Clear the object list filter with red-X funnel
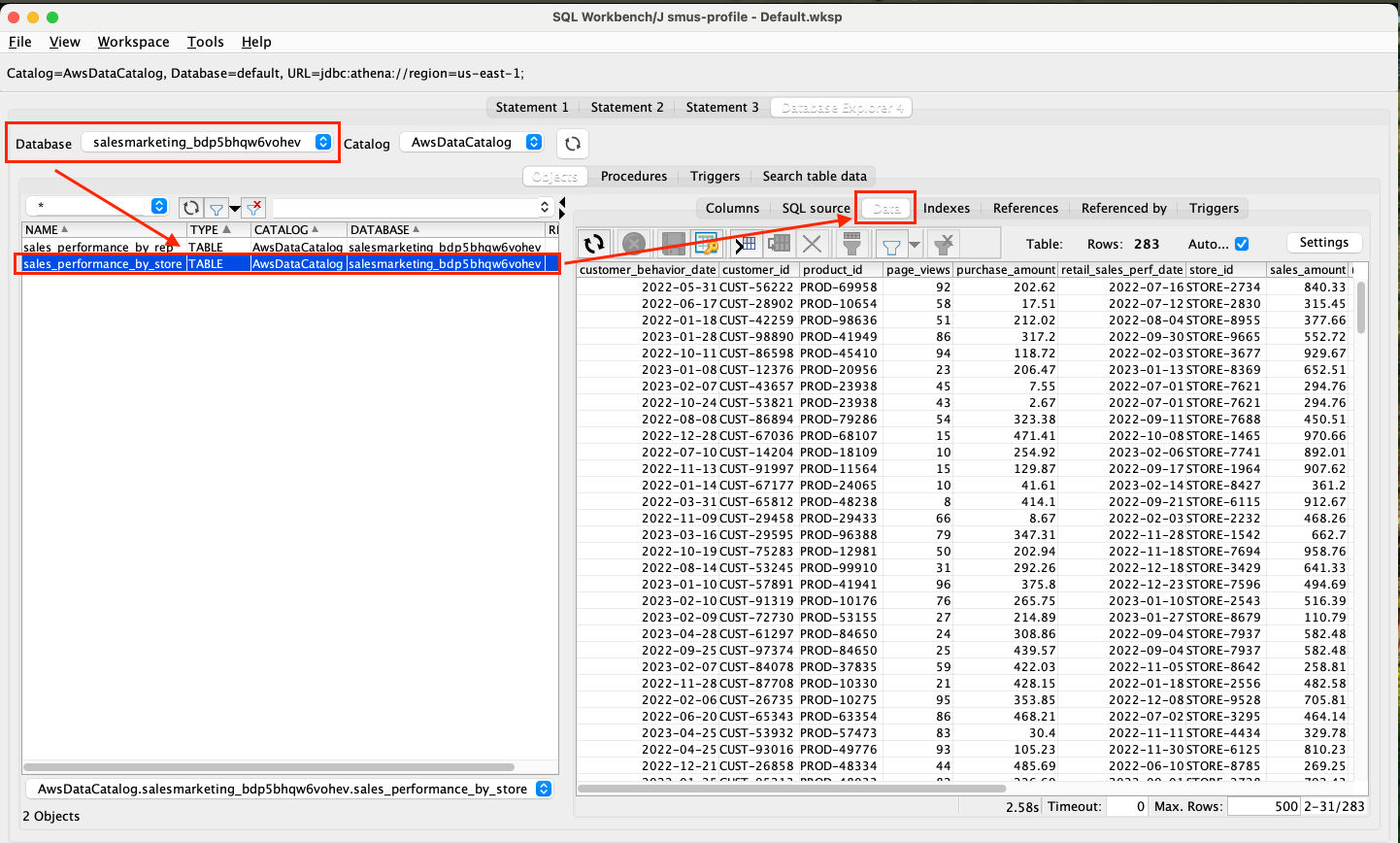 point(253,206)
